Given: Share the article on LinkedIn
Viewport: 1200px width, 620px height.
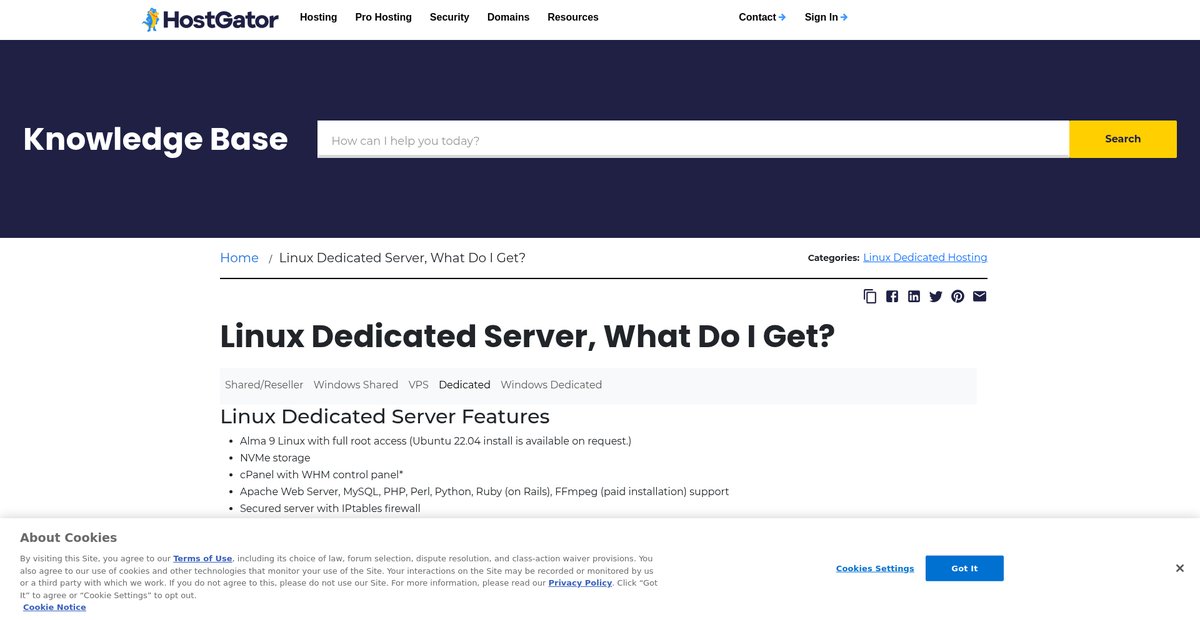Looking at the screenshot, I should click(x=914, y=296).
